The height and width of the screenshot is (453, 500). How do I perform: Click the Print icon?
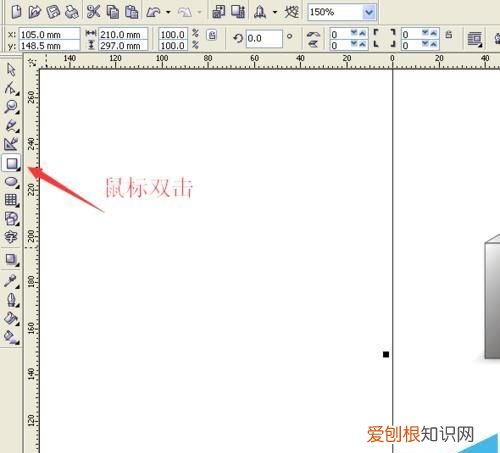[x=71, y=12]
